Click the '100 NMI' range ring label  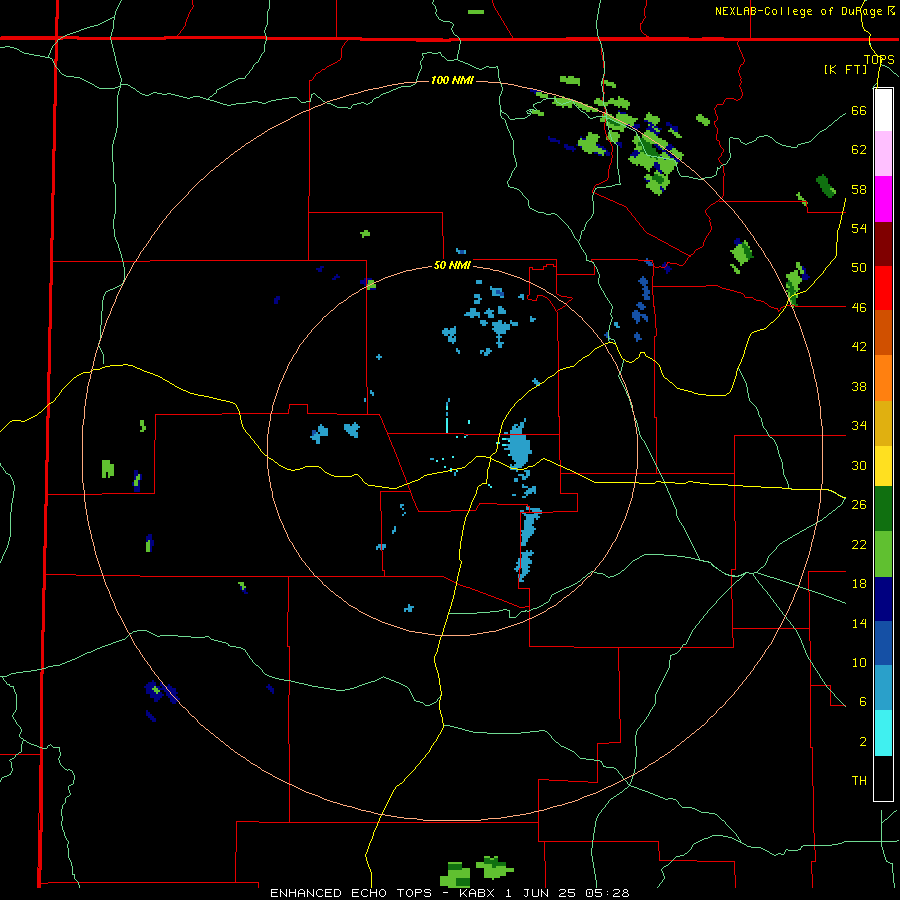[x=452, y=80]
